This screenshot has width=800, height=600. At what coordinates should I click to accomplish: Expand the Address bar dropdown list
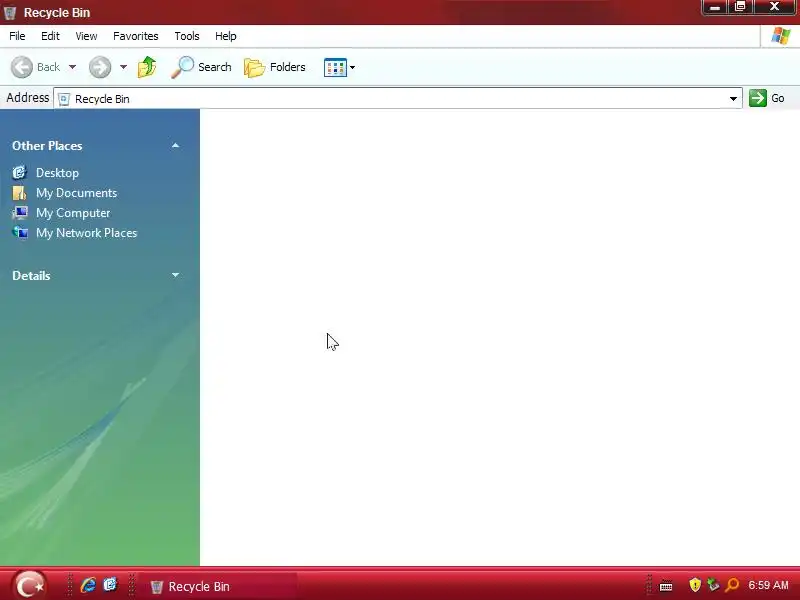733,98
